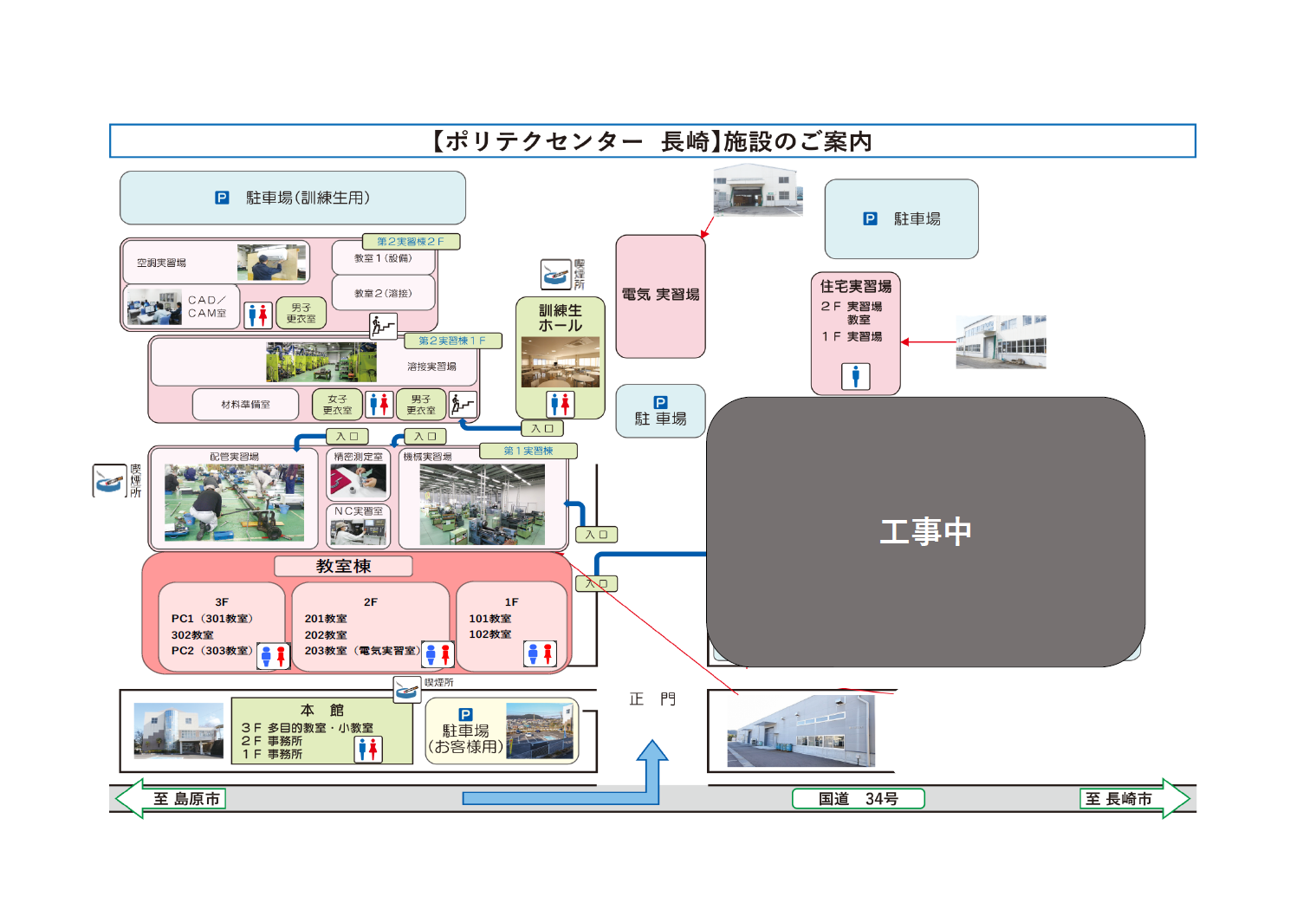This screenshot has height=916, width=1316.
Task: Click the restroom icon in 訓練生ホール
Action: click(560, 404)
